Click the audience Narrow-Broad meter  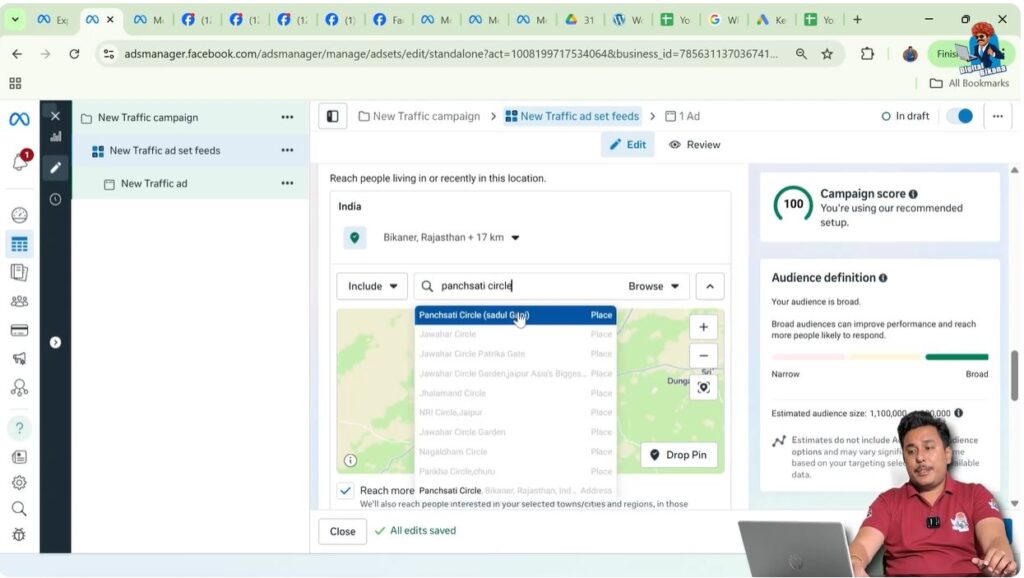(x=880, y=357)
